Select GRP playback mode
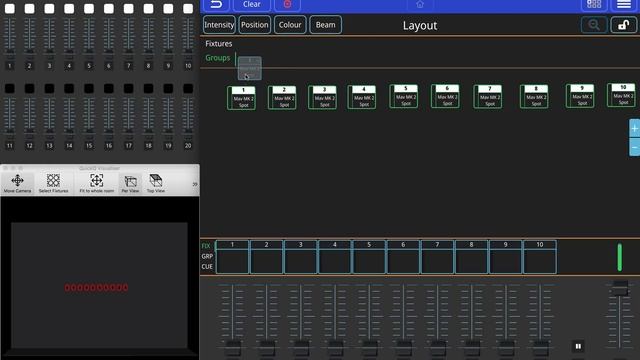Viewport: 640px width, 360px height. point(207,256)
